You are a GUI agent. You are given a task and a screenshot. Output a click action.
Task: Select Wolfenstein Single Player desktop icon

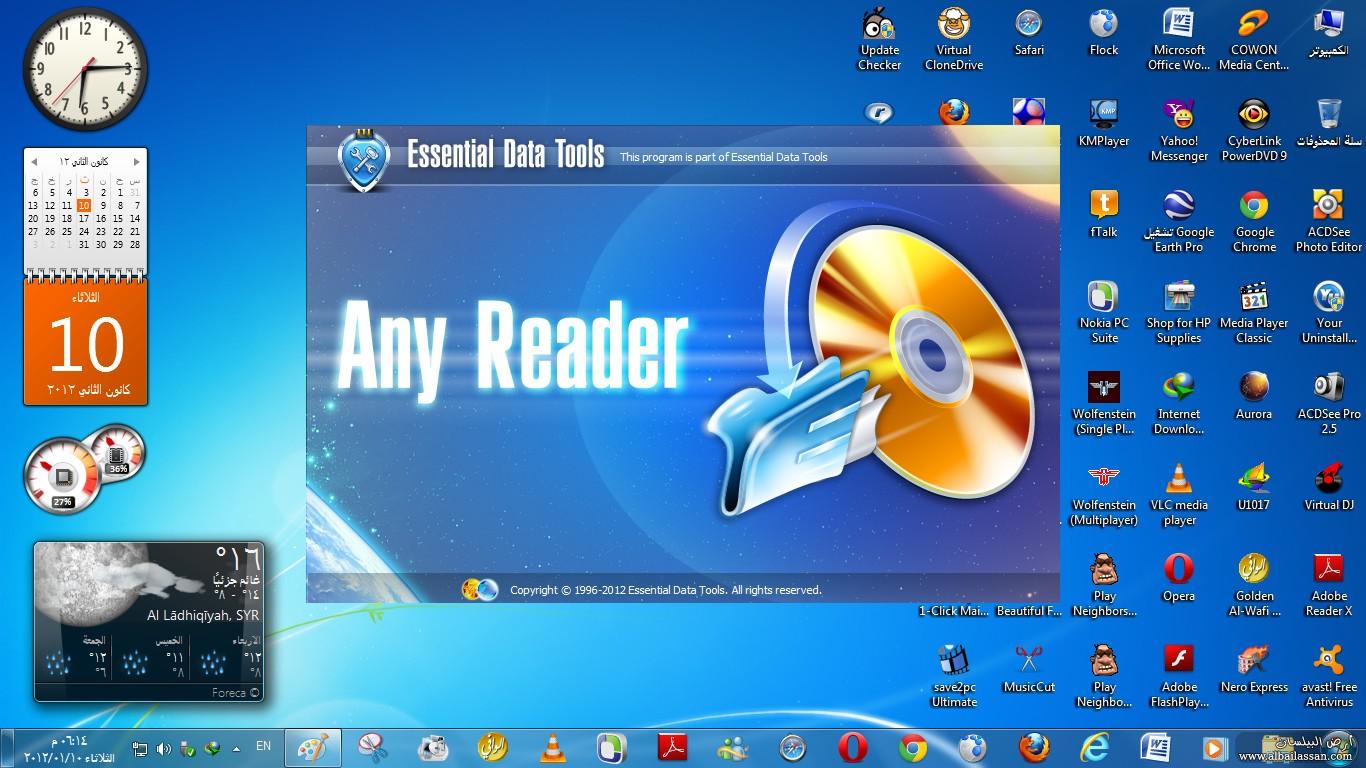pyautogui.click(x=1104, y=404)
